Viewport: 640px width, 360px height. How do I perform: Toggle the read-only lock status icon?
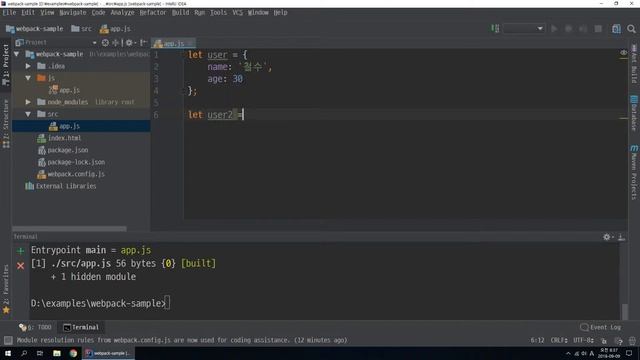click(x=604, y=340)
